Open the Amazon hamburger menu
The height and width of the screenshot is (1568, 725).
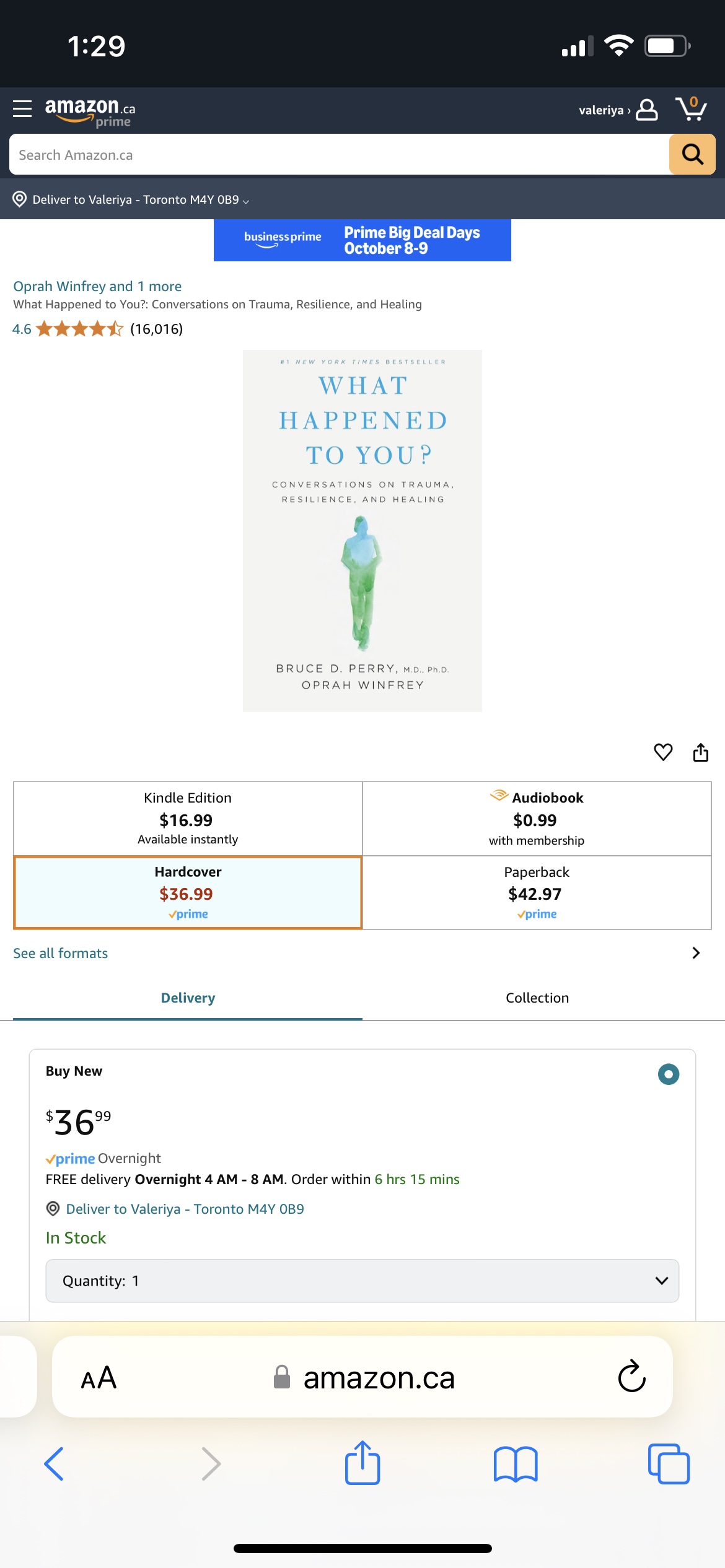22,109
